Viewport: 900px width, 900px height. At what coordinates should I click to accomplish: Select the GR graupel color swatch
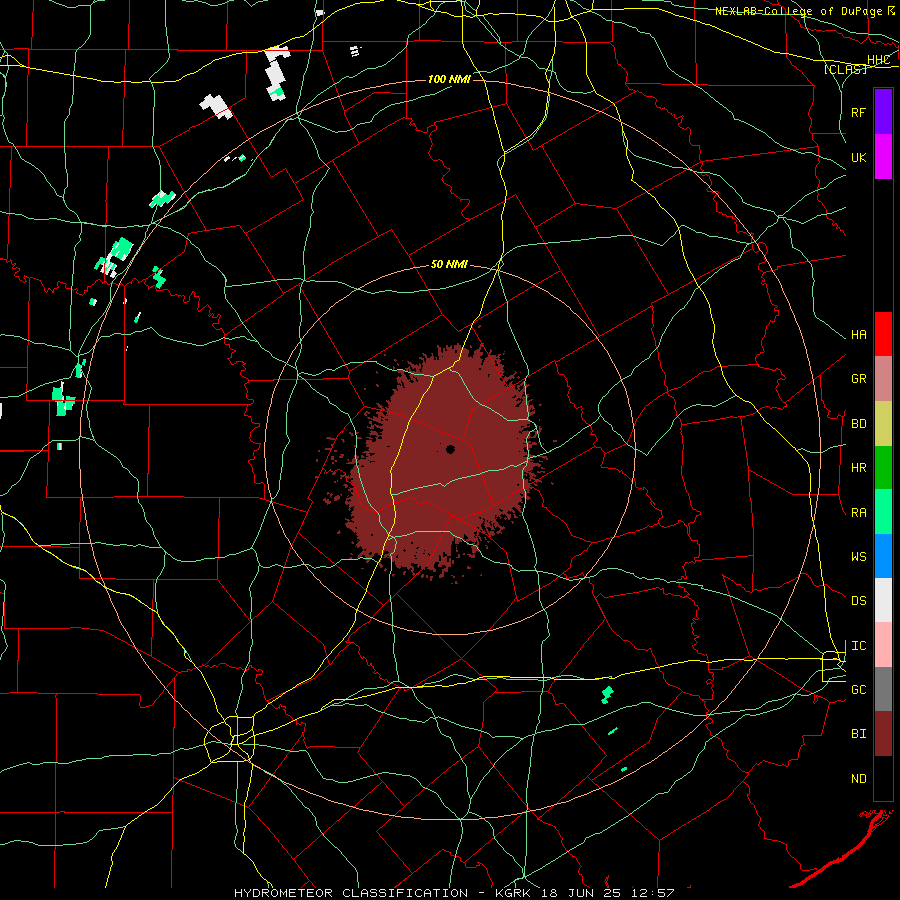[883, 378]
